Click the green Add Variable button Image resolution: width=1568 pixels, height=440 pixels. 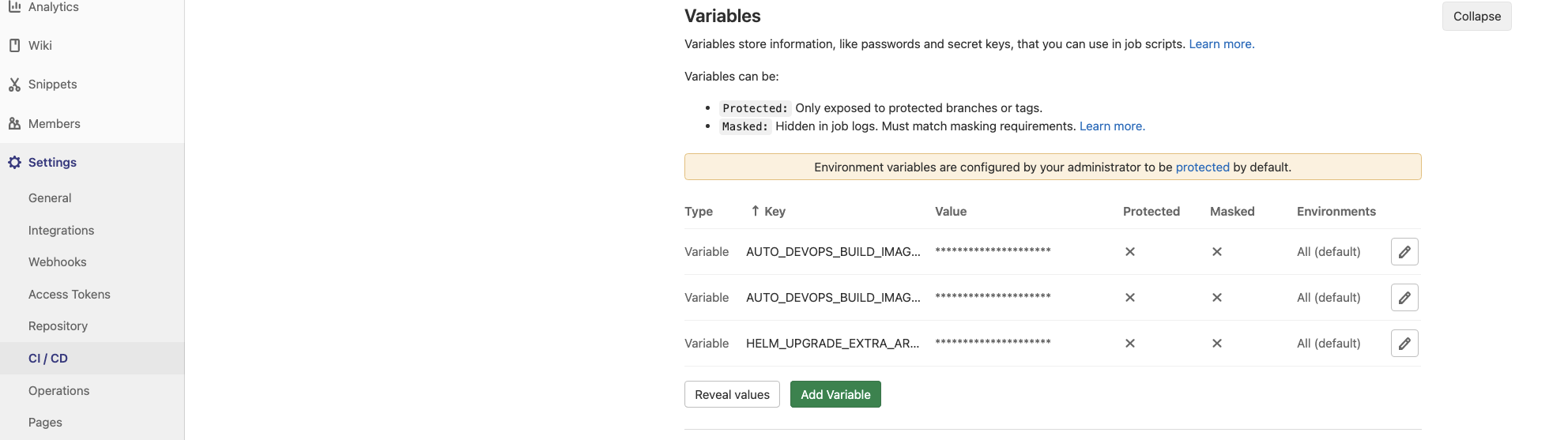pyautogui.click(x=835, y=395)
